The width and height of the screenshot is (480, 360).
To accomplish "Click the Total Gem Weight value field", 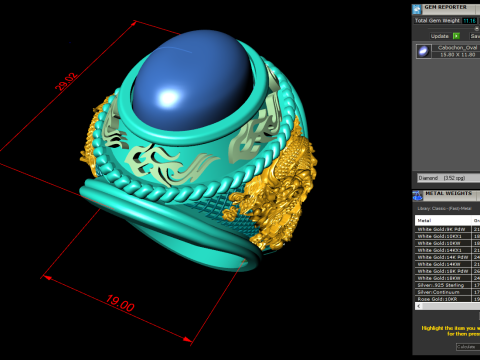I will [x=469, y=21].
